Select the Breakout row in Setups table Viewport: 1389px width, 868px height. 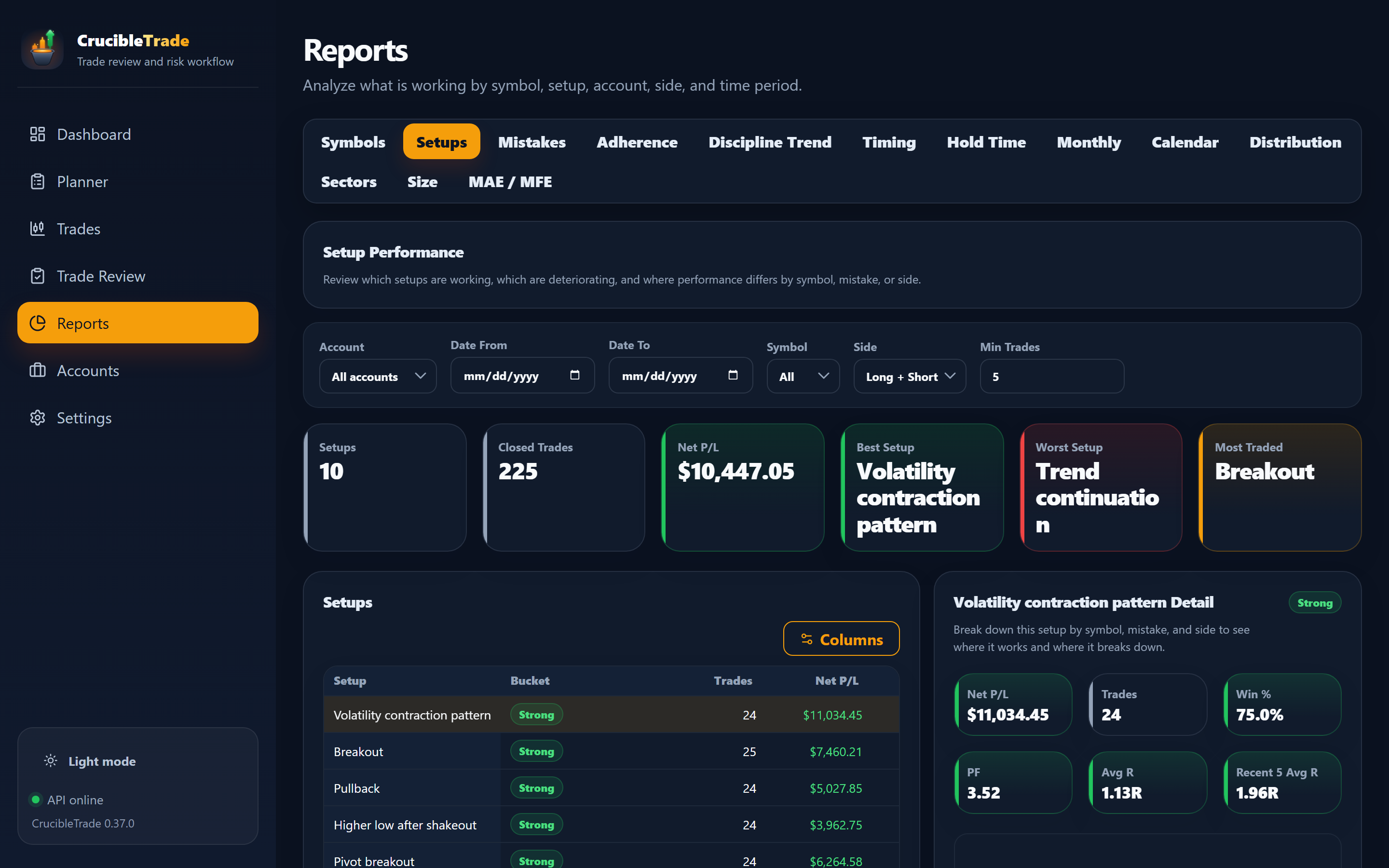[x=611, y=751]
